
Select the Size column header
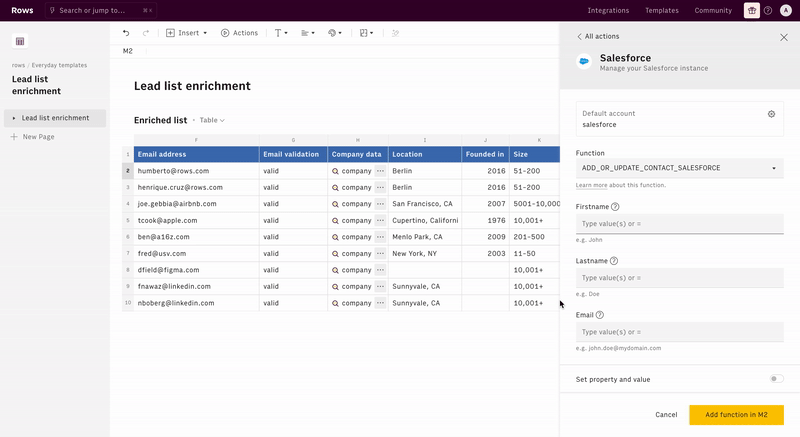click(x=535, y=154)
